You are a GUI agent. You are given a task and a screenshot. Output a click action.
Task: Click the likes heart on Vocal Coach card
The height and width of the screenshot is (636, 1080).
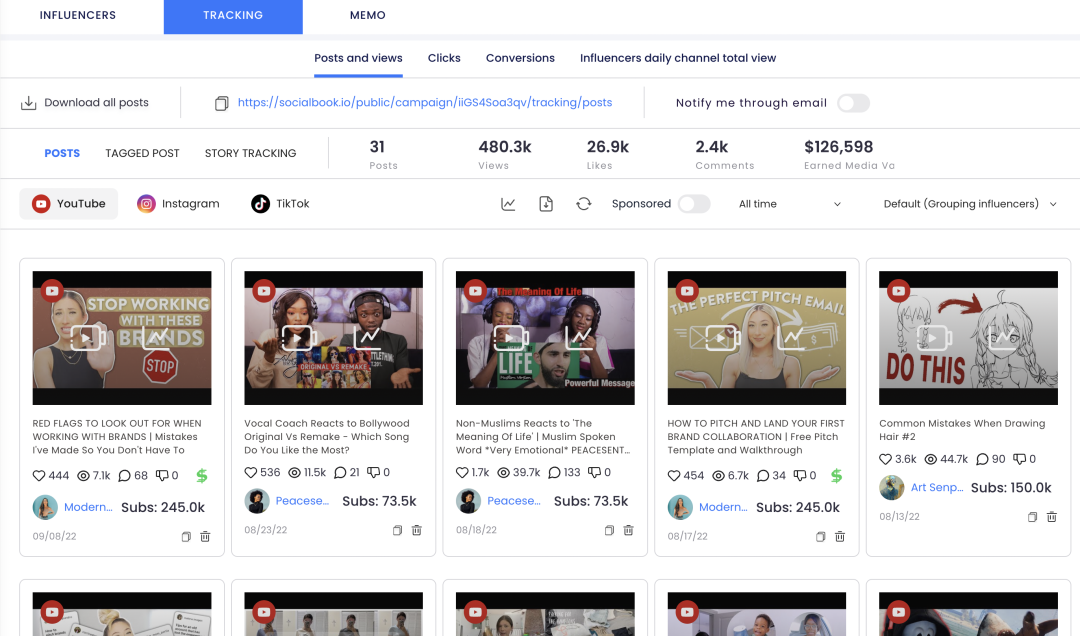point(251,473)
